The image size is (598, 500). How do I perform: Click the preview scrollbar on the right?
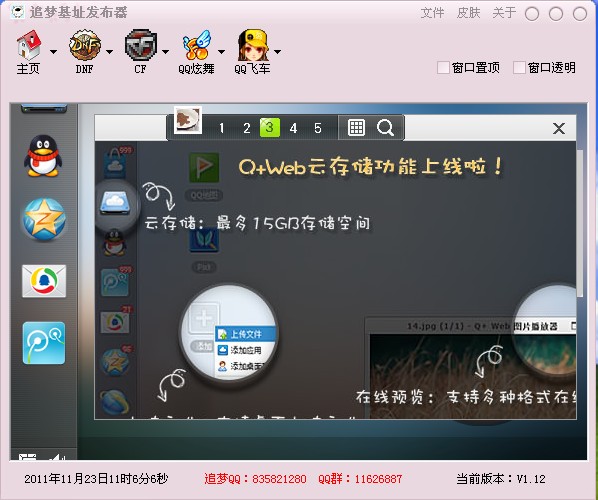coord(580,223)
